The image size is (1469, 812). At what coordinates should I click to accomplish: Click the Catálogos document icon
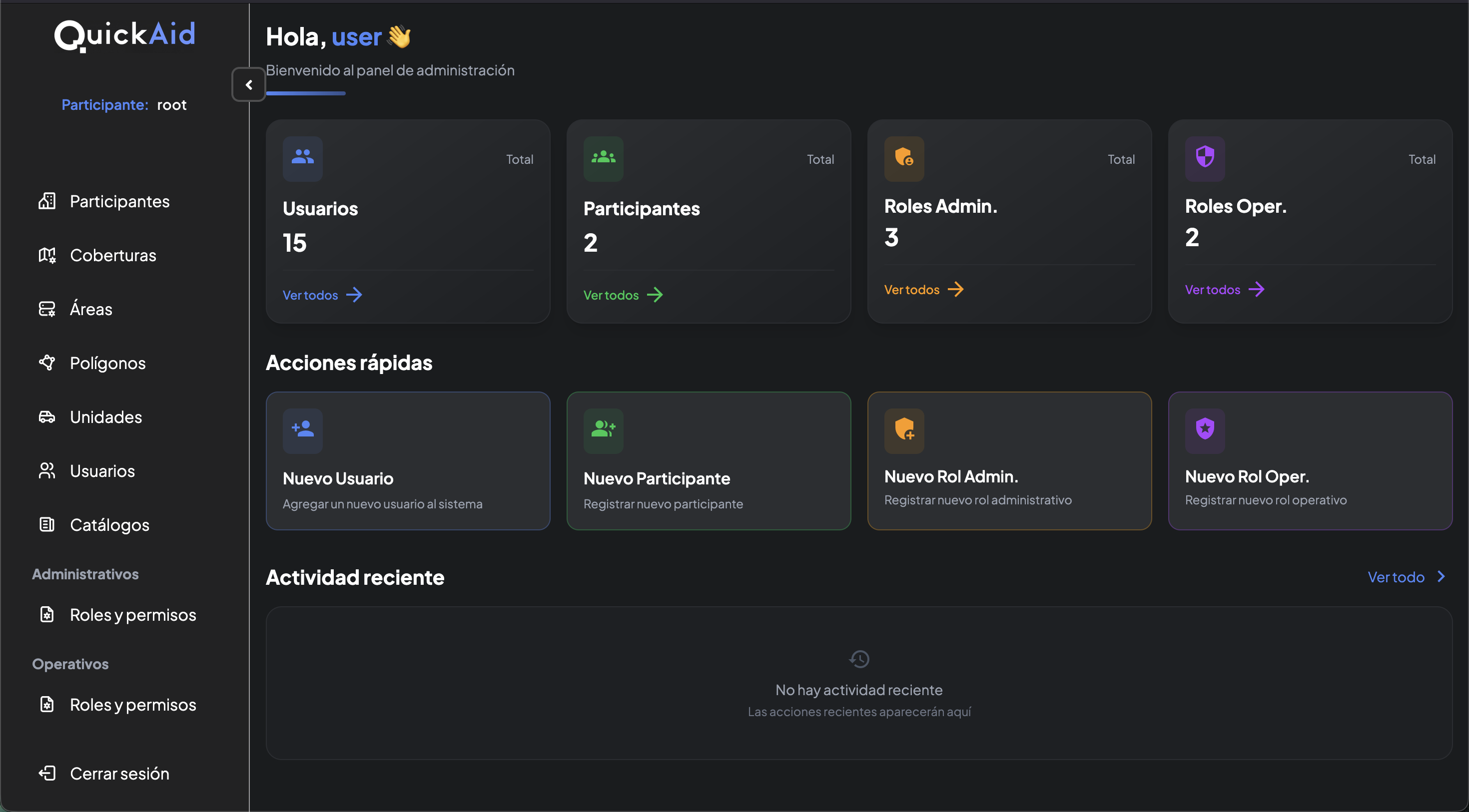(47, 524)
